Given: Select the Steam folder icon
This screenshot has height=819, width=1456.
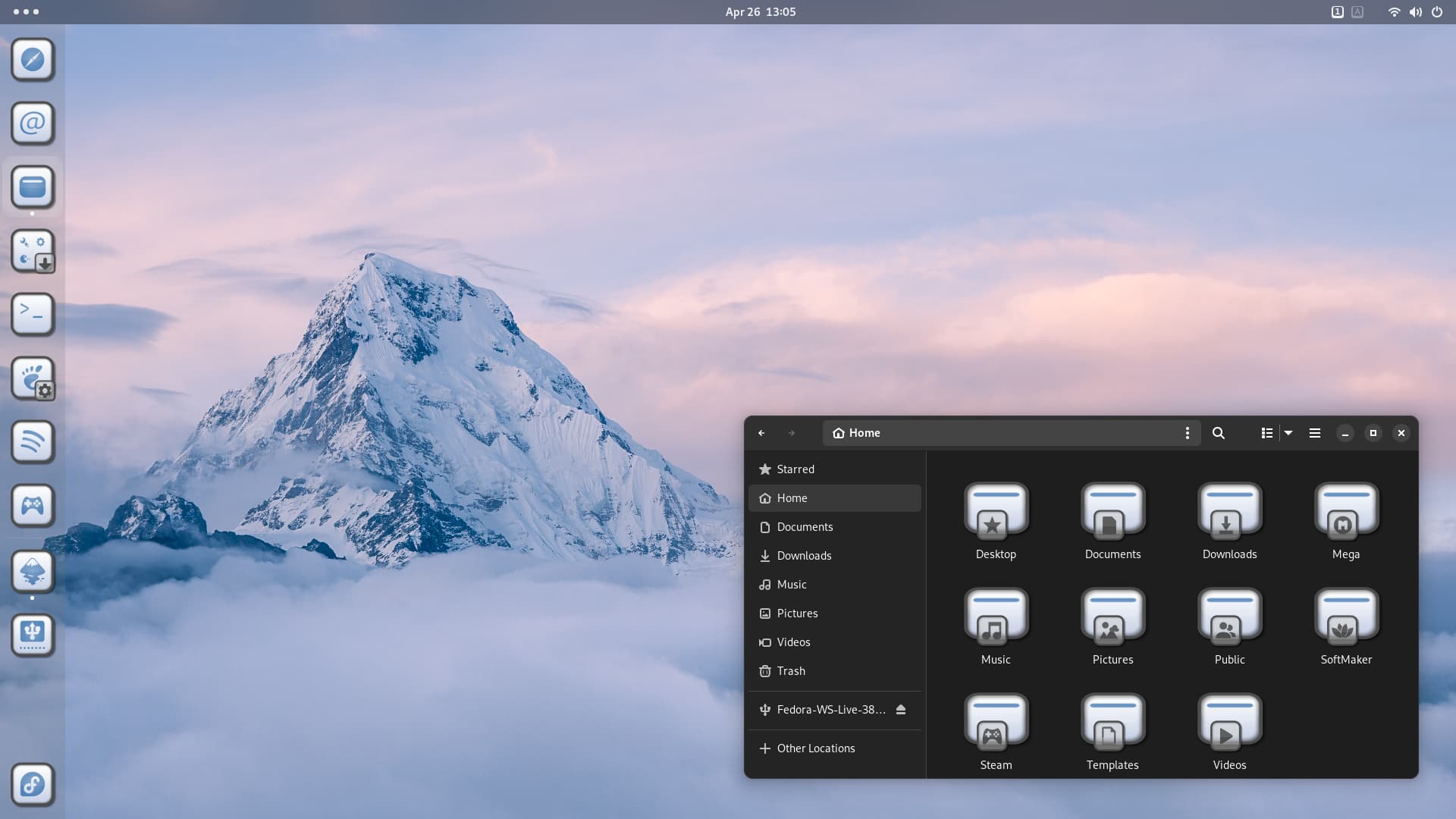Looking at the screenshot, I should click(x=995, y=721).
